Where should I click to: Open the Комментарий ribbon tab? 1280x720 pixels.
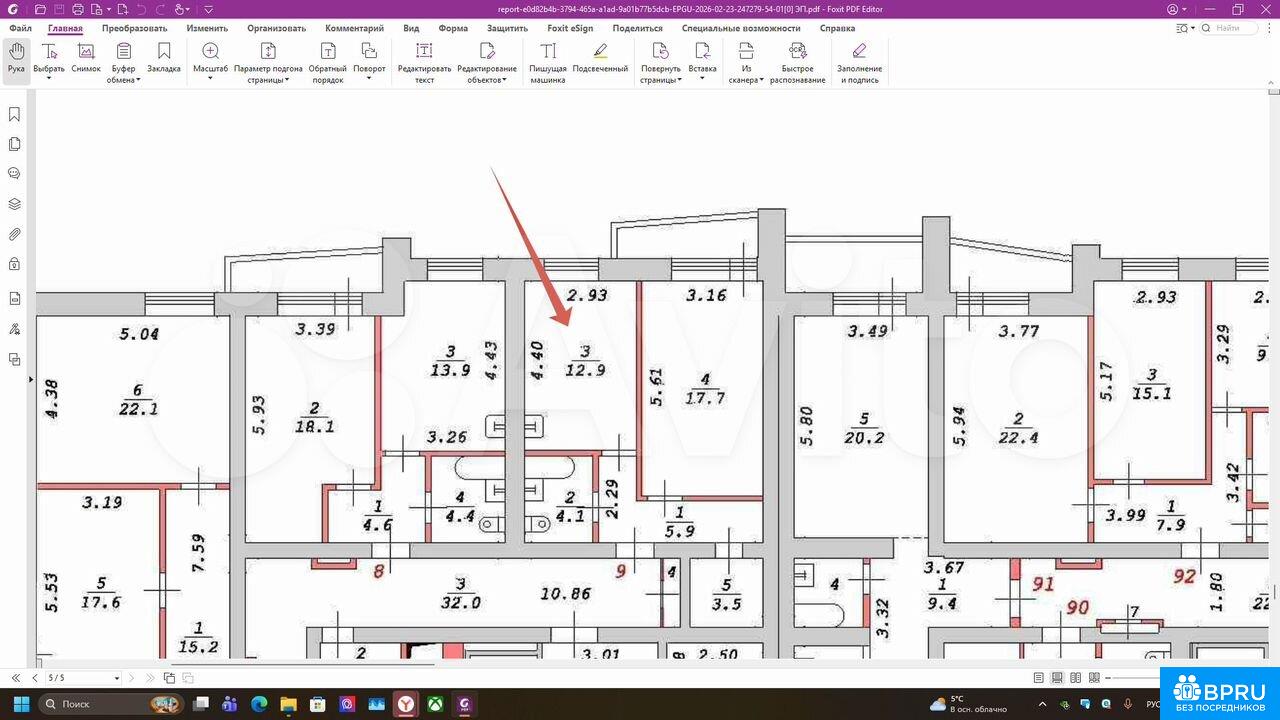click(x=354, y=28)
